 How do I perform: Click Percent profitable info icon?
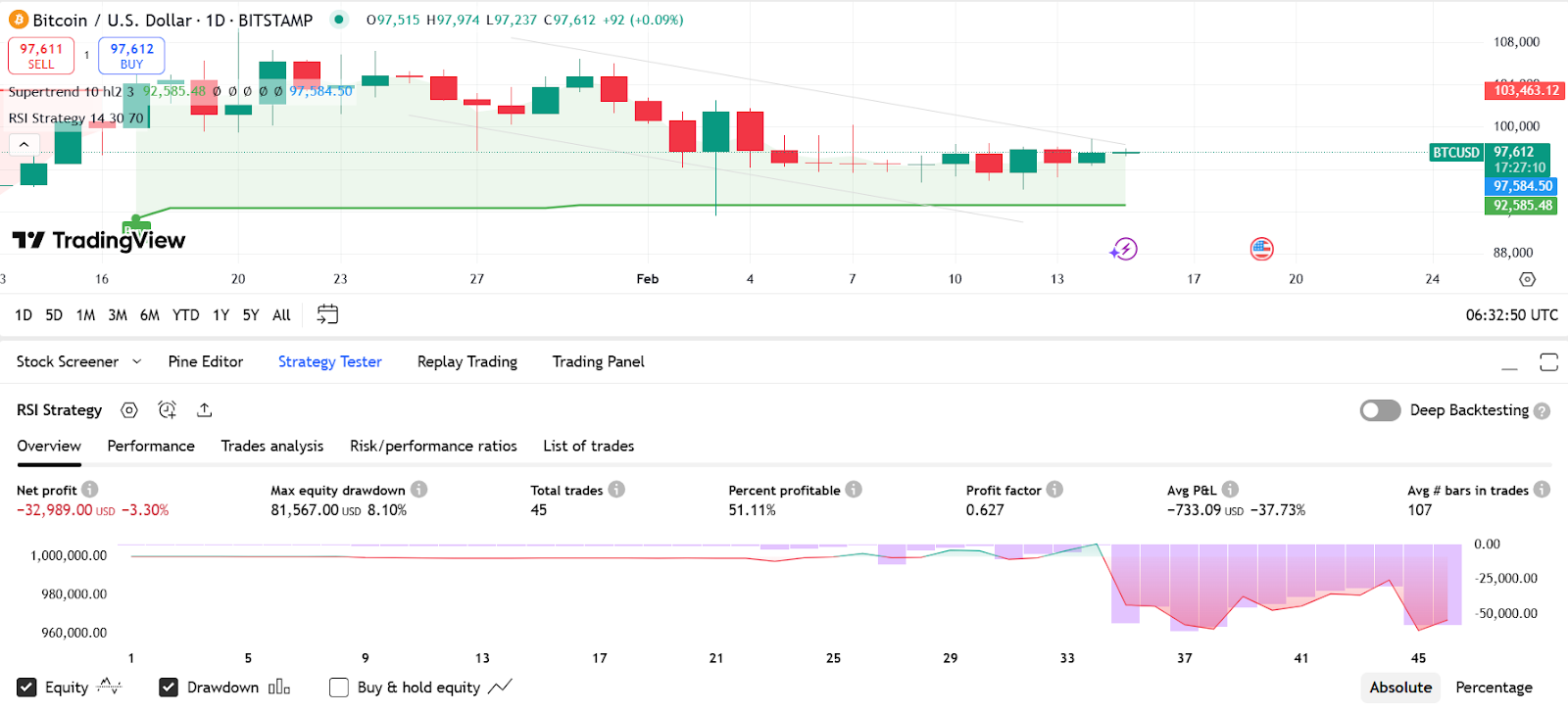[x=854, y=489]
